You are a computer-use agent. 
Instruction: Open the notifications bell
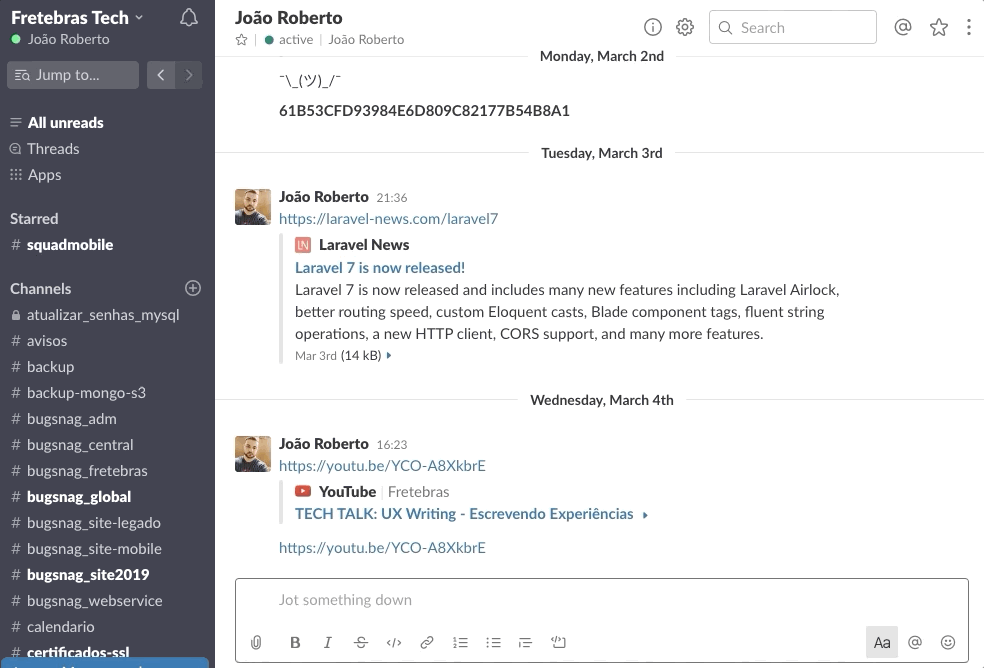click(189, 18)
